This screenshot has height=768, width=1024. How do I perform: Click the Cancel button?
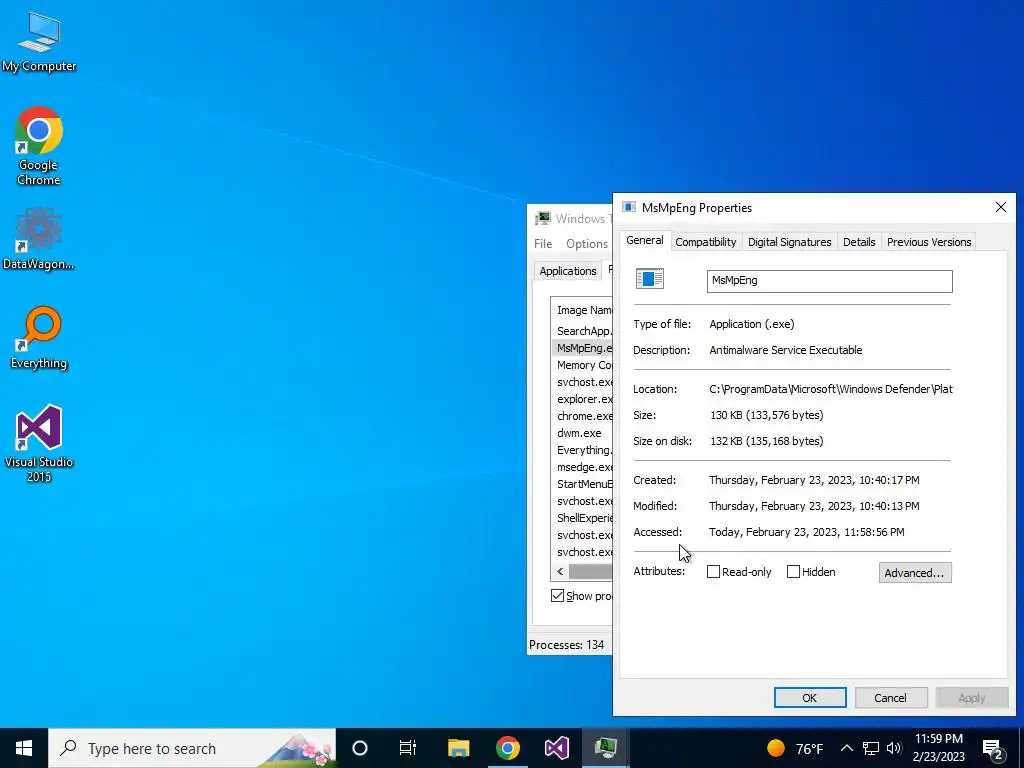[891, 697]
